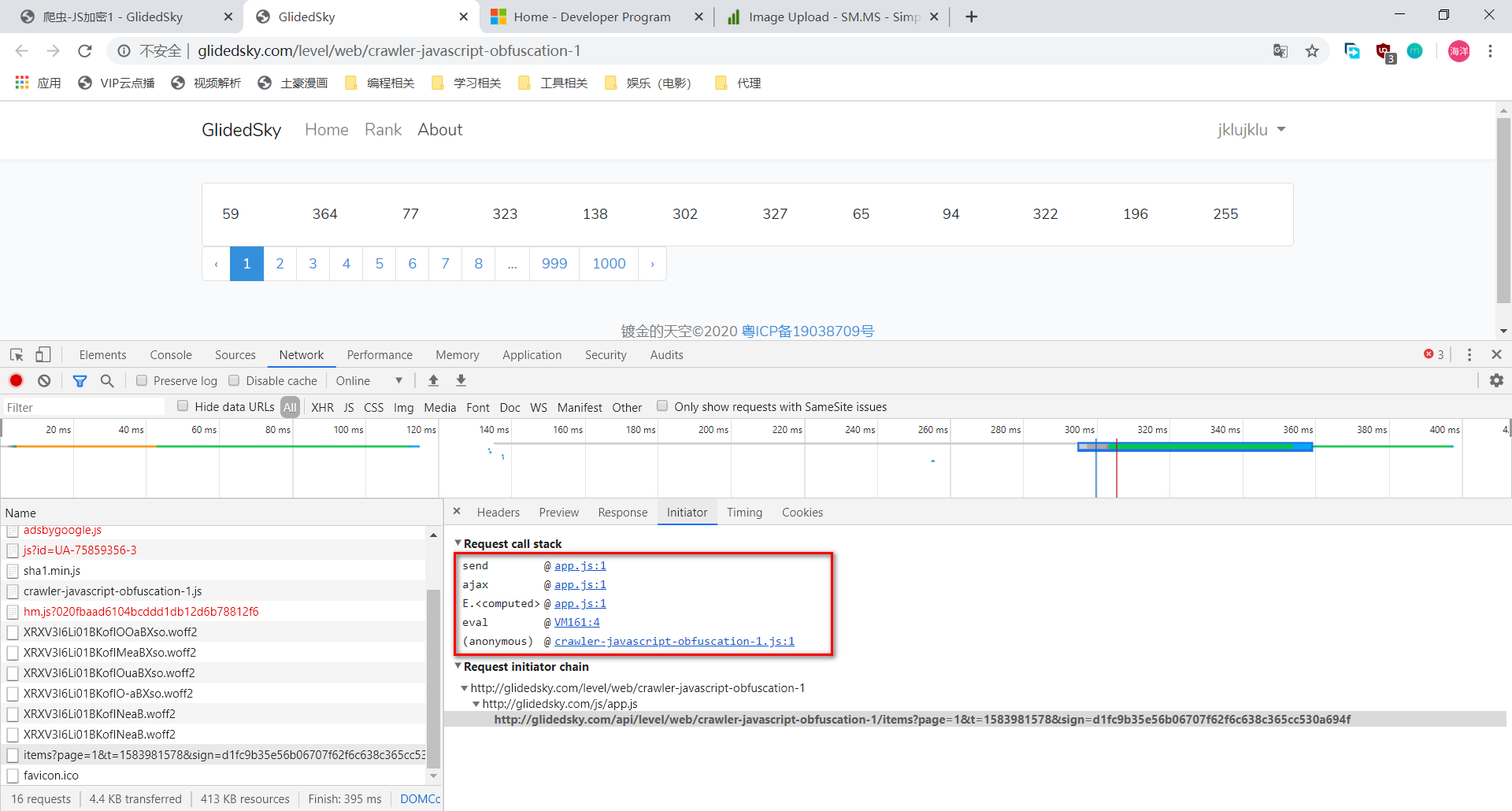Switch to Elements panel
Image resolution: width=1512 pixels, height=811 pixels.
tap(102, 355)
